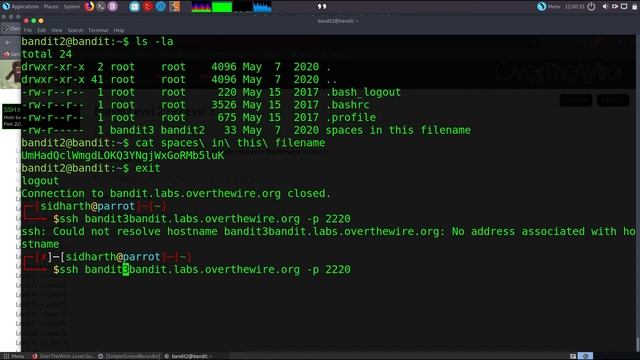Click the quote marks applet in top panel
The image size is (640, 360).
coord(322,7)
